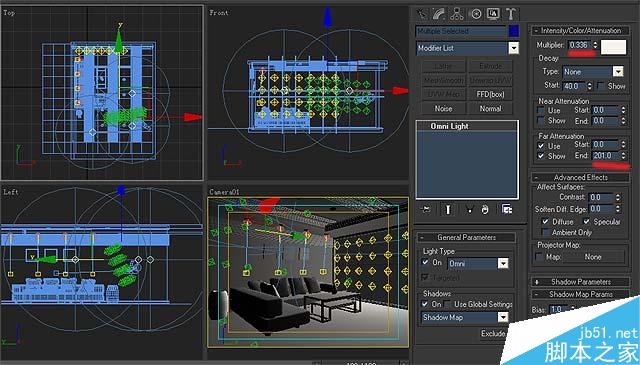Activate the Camera01 viewport label

pos(224,191)
